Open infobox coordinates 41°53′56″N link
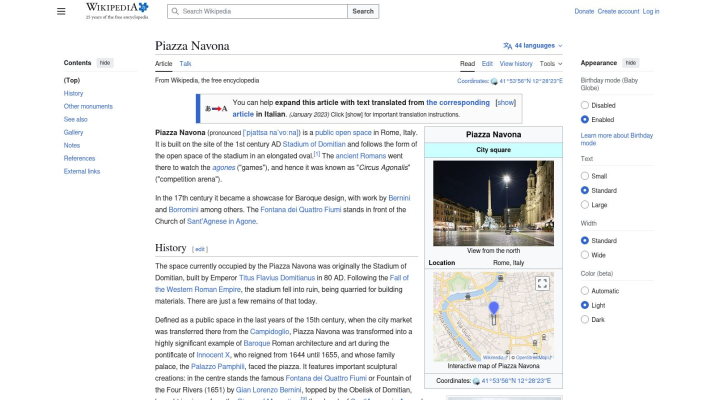Image resolution: width=720 pixels, height=400 pixels. (x=516, y=381)
